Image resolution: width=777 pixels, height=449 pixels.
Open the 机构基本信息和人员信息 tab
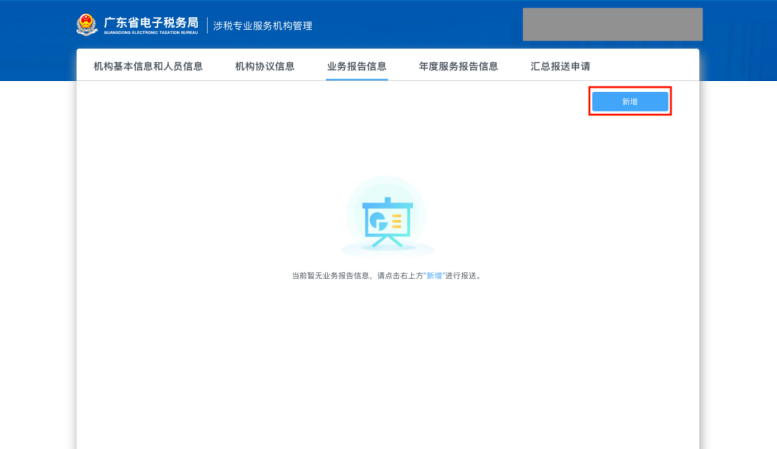(148, 66)
